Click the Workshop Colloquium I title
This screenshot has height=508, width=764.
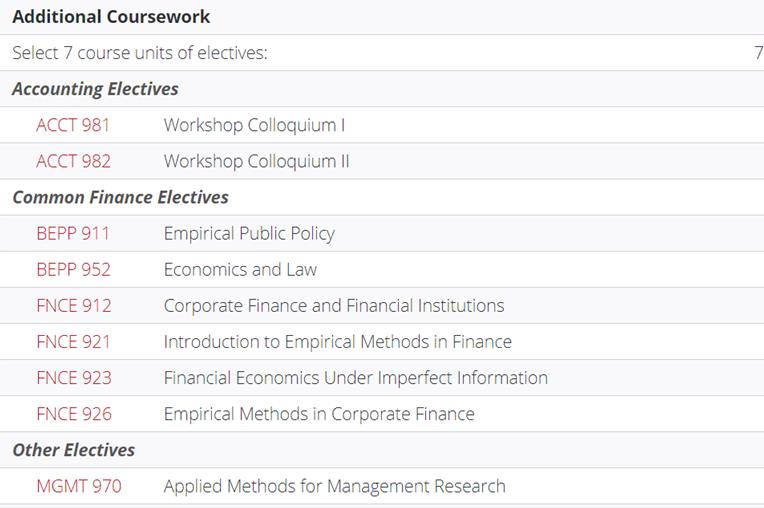click(x=254, y=125)
